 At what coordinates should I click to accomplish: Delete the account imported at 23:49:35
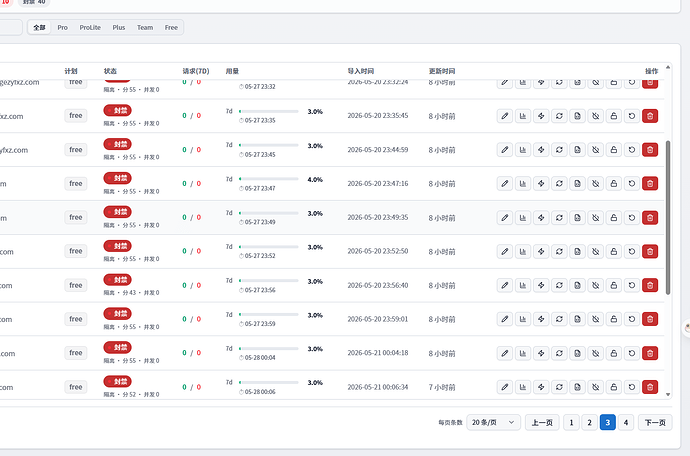pos(650,217)
